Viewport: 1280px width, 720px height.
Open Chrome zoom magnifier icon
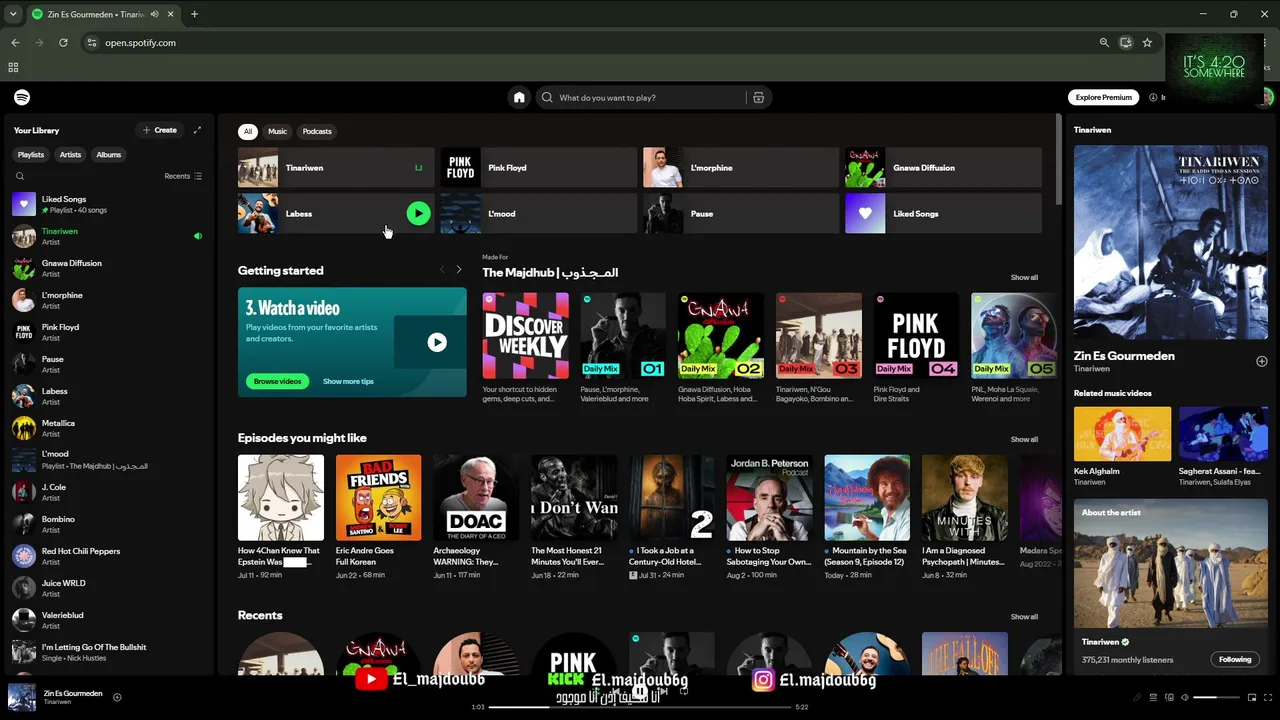(x=1104, y=43)
